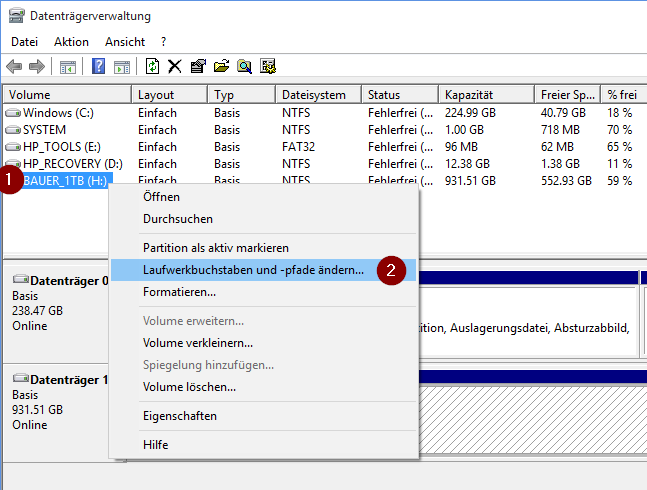
Task: Click the open folder toolbar icon
Action: click(221, 66)
